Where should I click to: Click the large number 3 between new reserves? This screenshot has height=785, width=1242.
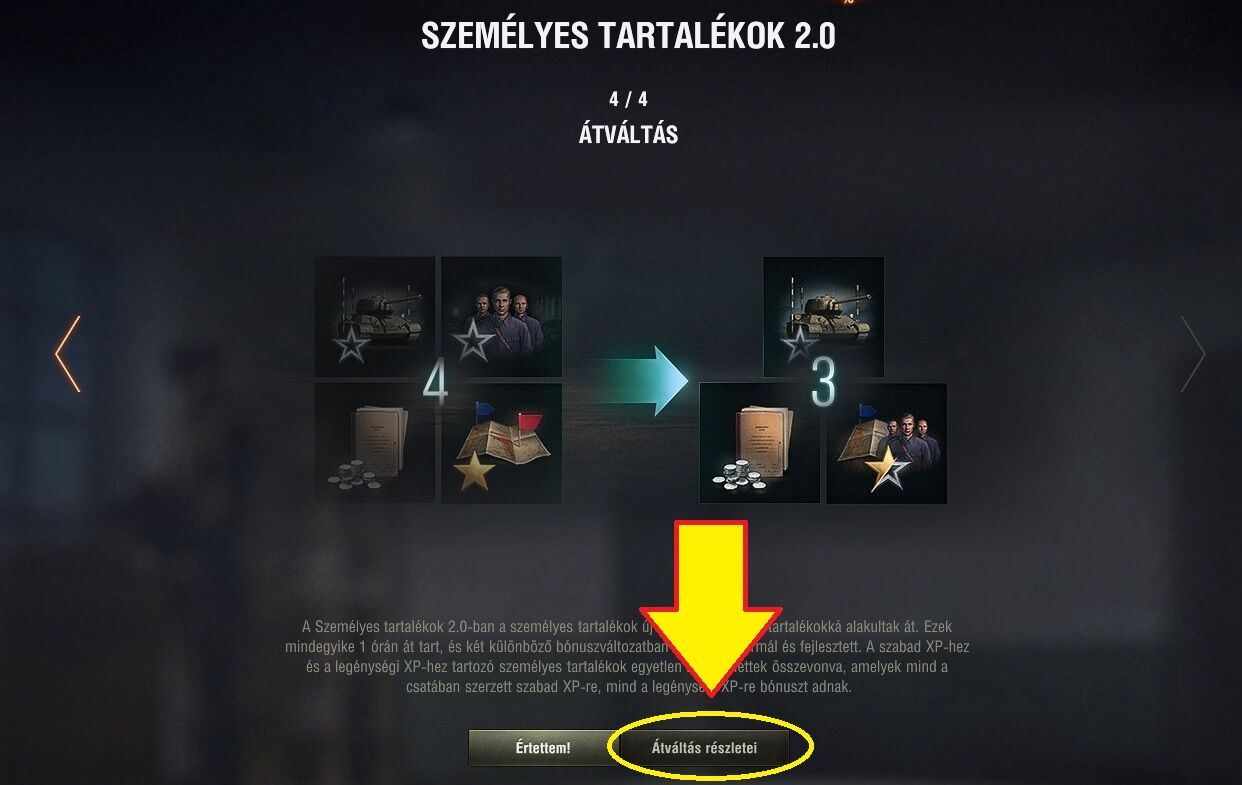tap(822, 382)
